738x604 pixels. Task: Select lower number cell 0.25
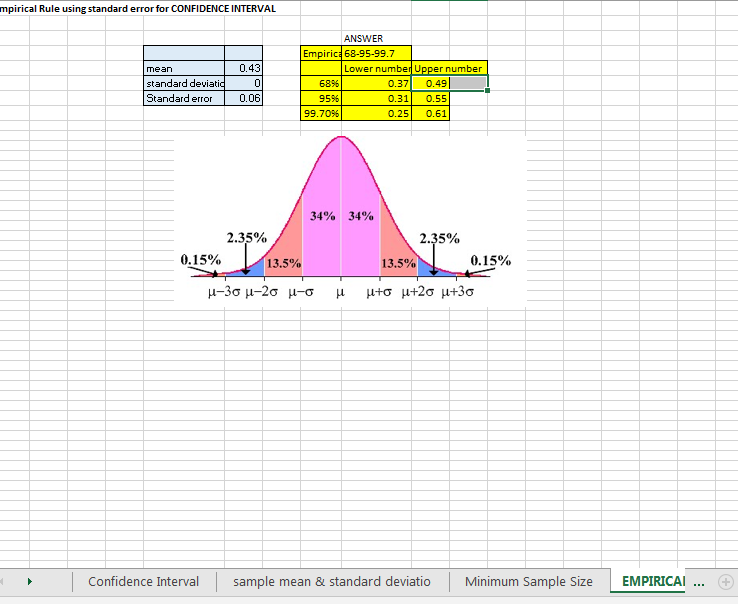click(x=376, y=113)
